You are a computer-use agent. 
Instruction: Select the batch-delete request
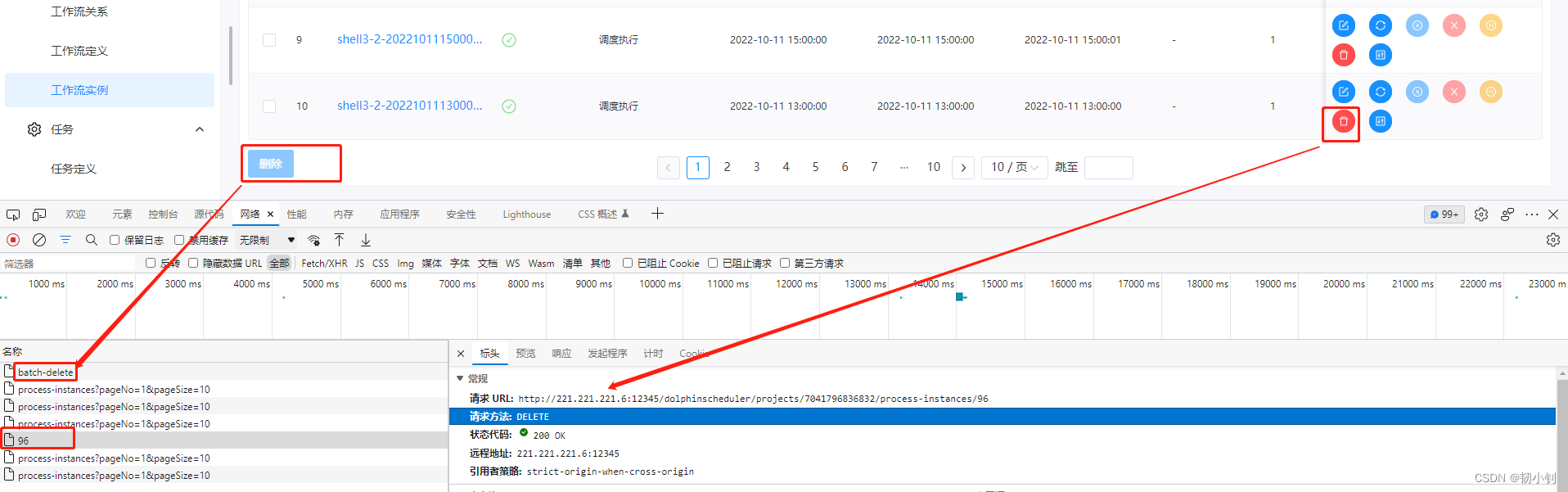[223, 372]
